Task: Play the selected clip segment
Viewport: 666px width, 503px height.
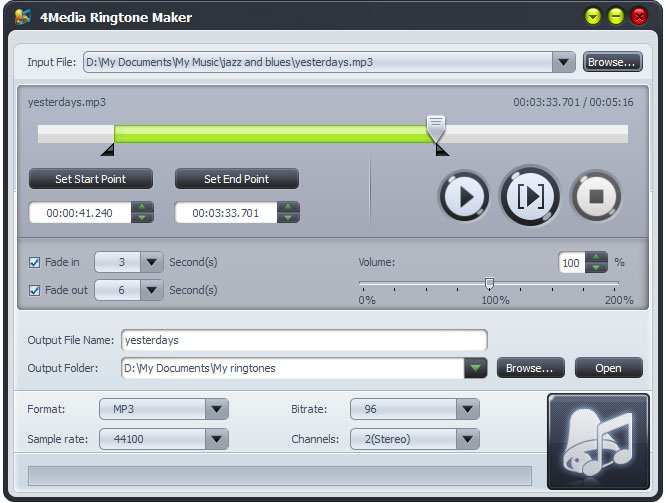Action: [530, 196]
